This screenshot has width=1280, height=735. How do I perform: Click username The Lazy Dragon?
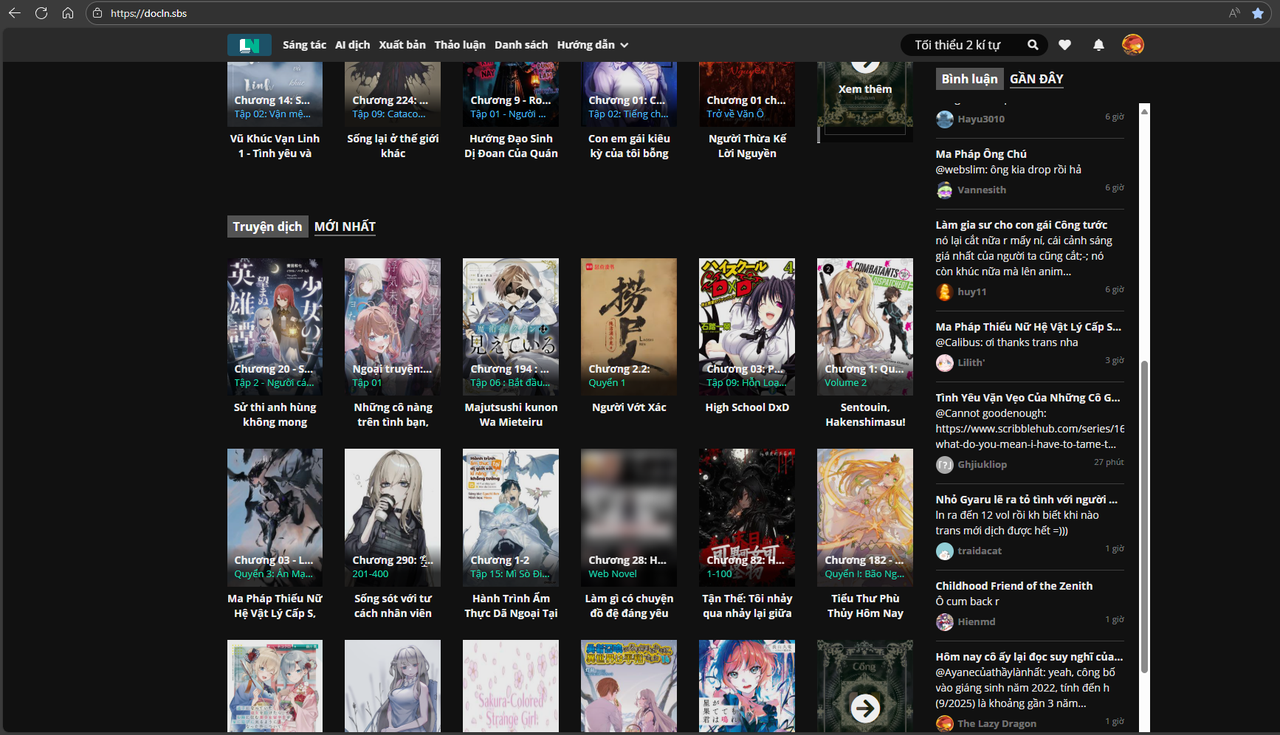(x=997, y=723)
